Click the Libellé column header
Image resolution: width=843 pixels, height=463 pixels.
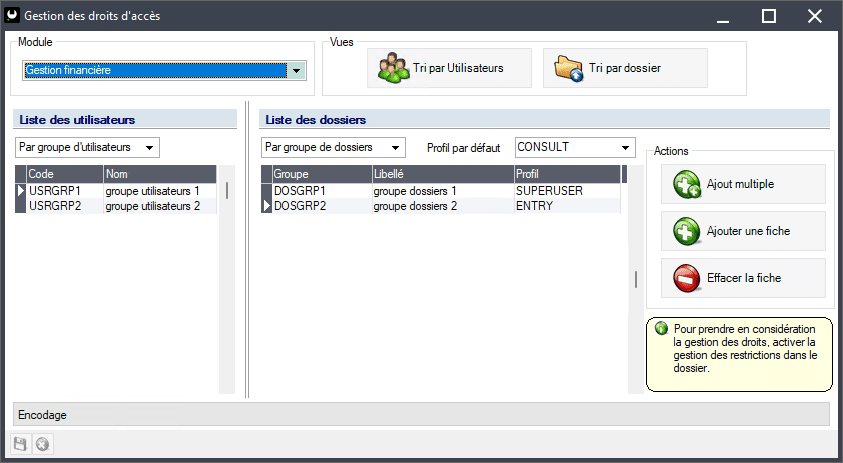[440, 174]
